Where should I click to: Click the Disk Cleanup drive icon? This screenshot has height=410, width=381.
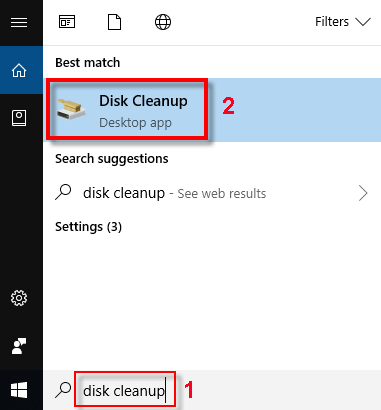pos(70,109)
